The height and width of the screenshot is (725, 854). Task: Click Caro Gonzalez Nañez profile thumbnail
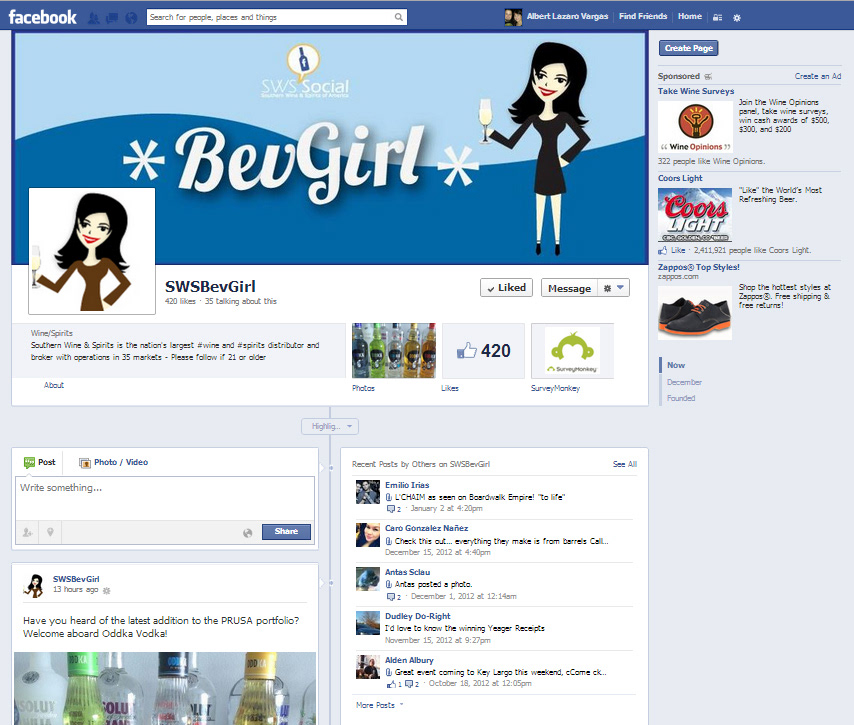coord(368,535)
